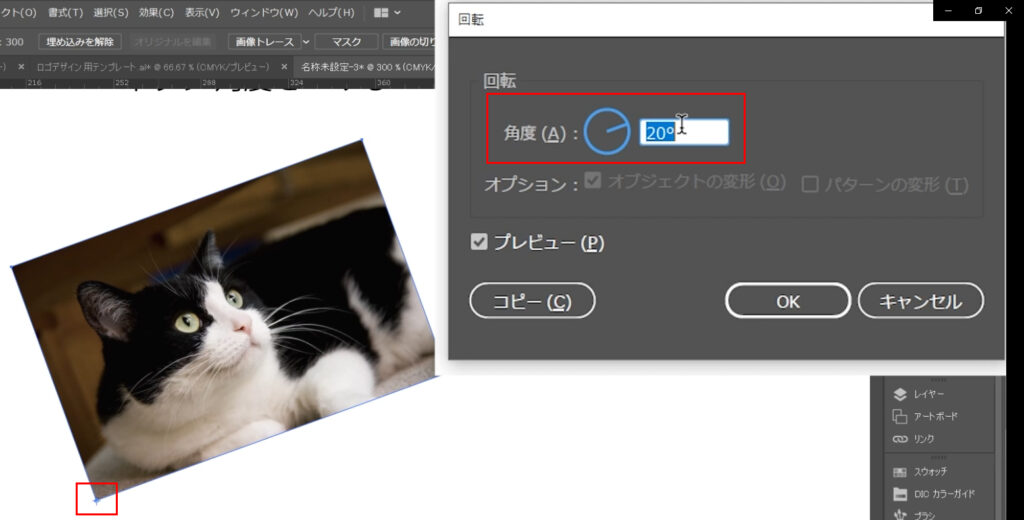Open the スウォッチ (Swatches) panel

920,472
